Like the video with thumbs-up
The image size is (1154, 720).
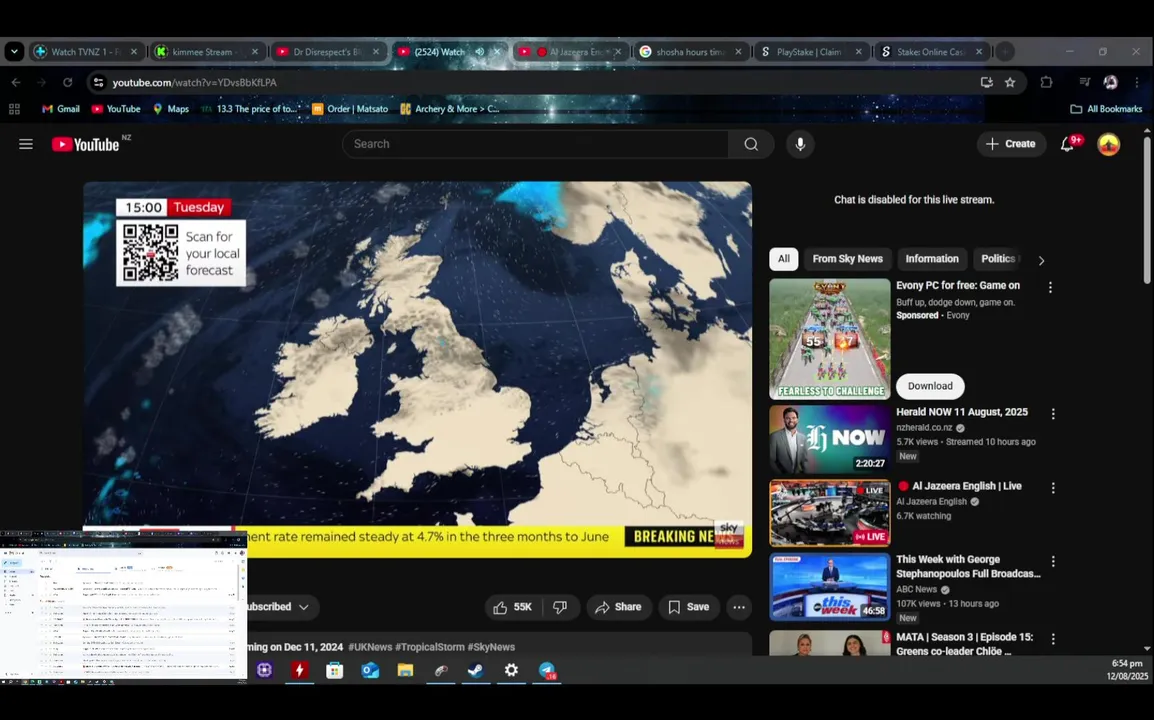coord(513,607)
